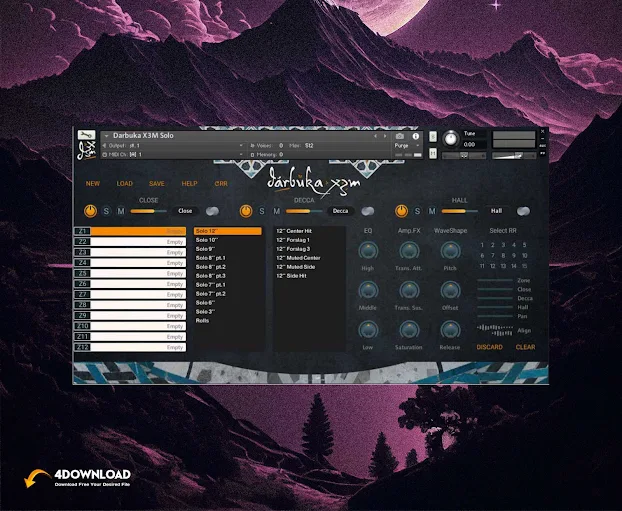Click the LOAD button
This screenshot has width=622, height=511.
point(125,184)
